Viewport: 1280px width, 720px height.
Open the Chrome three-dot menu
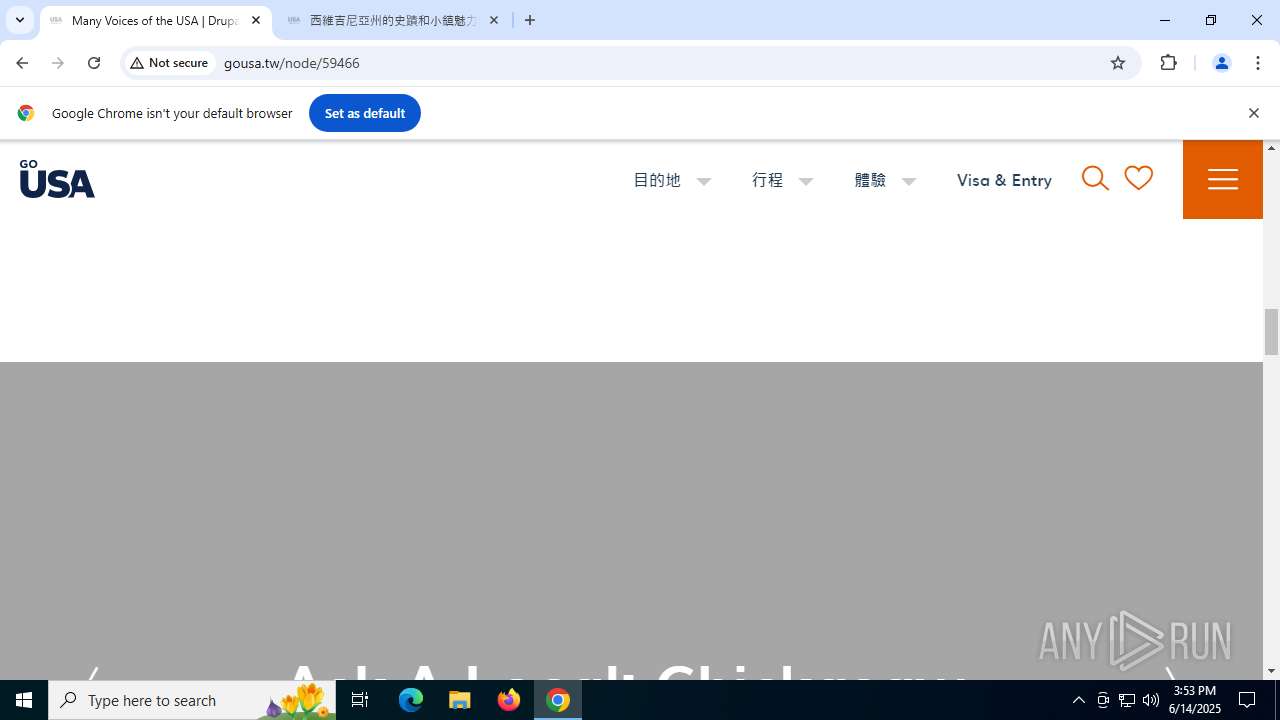click(1257, 63)
